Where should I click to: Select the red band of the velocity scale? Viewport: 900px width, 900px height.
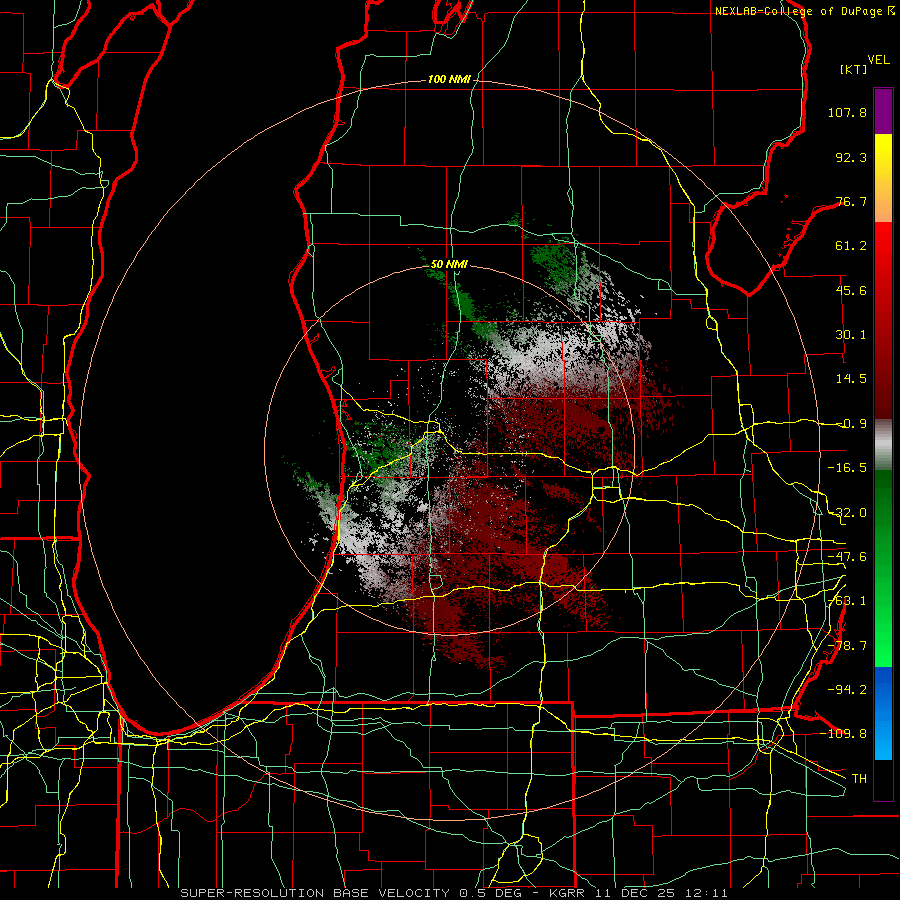(x=883, y=320)
